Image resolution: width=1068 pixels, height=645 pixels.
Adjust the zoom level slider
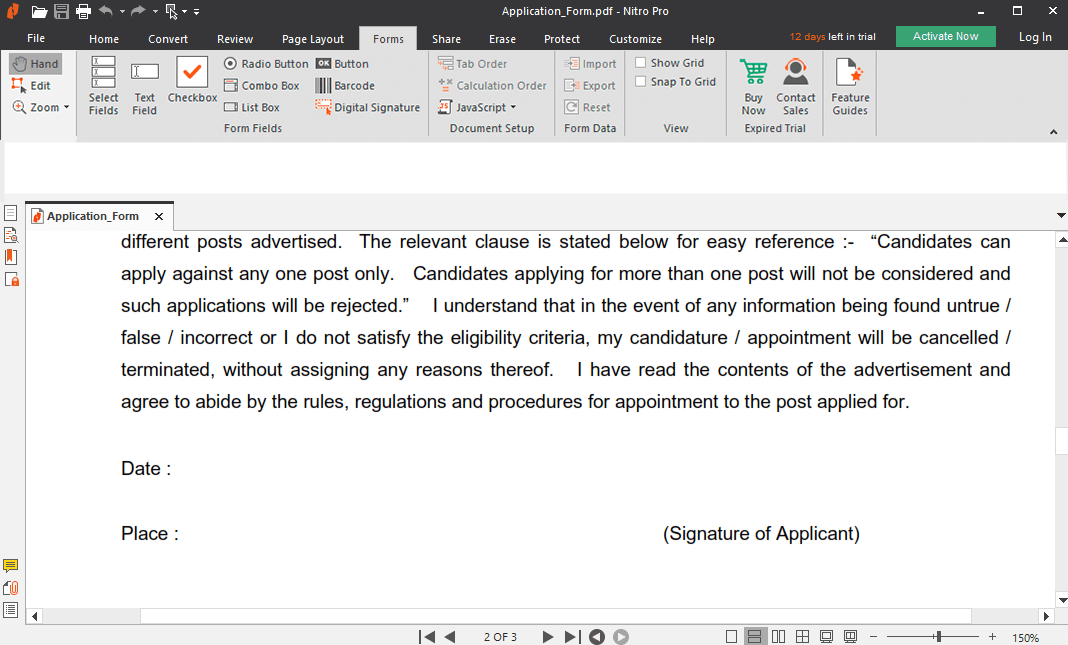(937, 637)
